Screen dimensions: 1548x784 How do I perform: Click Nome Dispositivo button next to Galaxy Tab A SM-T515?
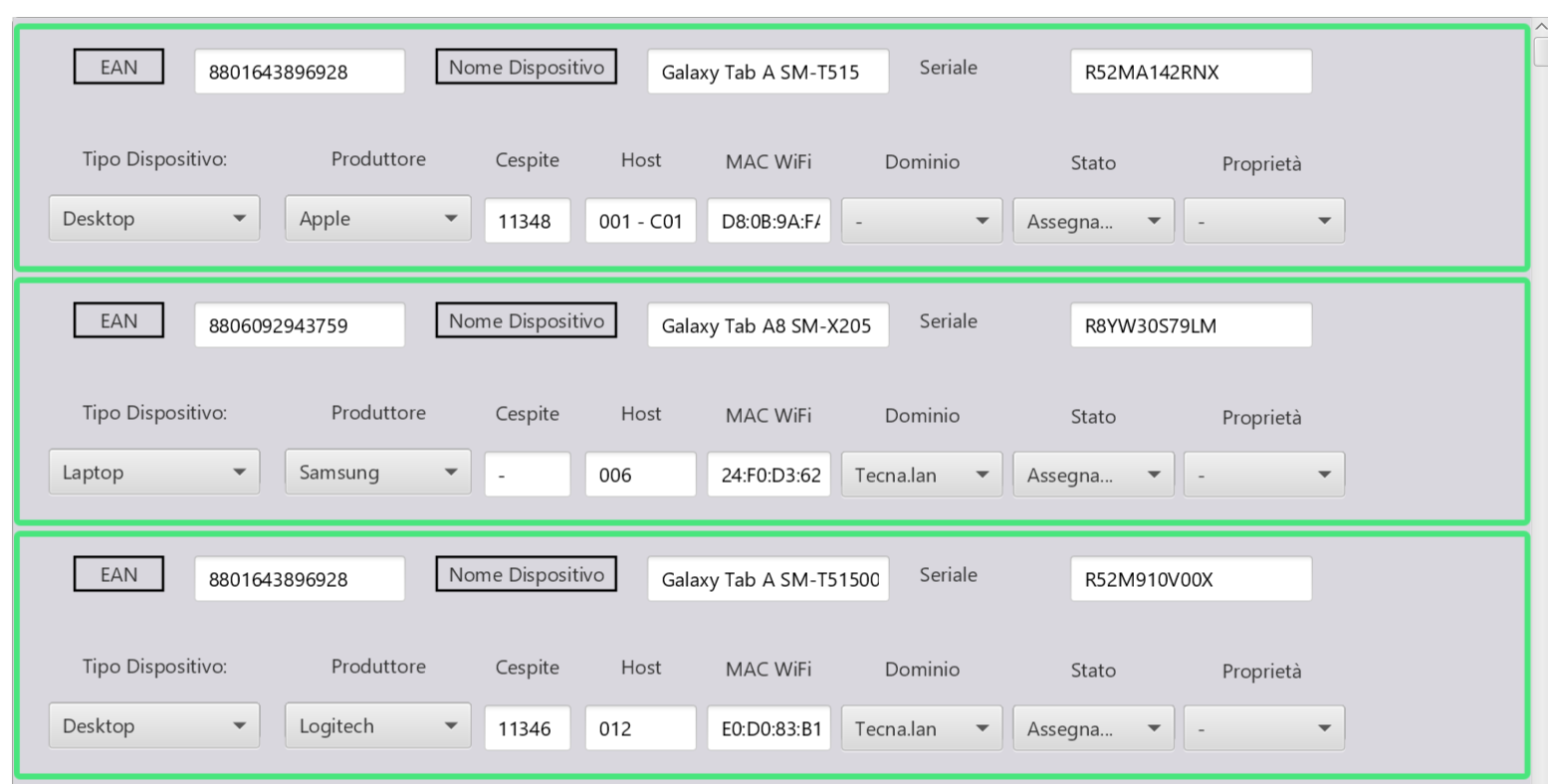(526, 68)
